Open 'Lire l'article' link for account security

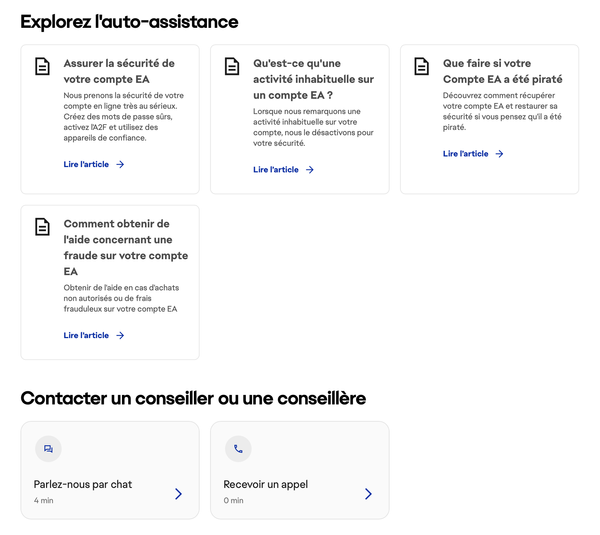(x=86, y=164)
